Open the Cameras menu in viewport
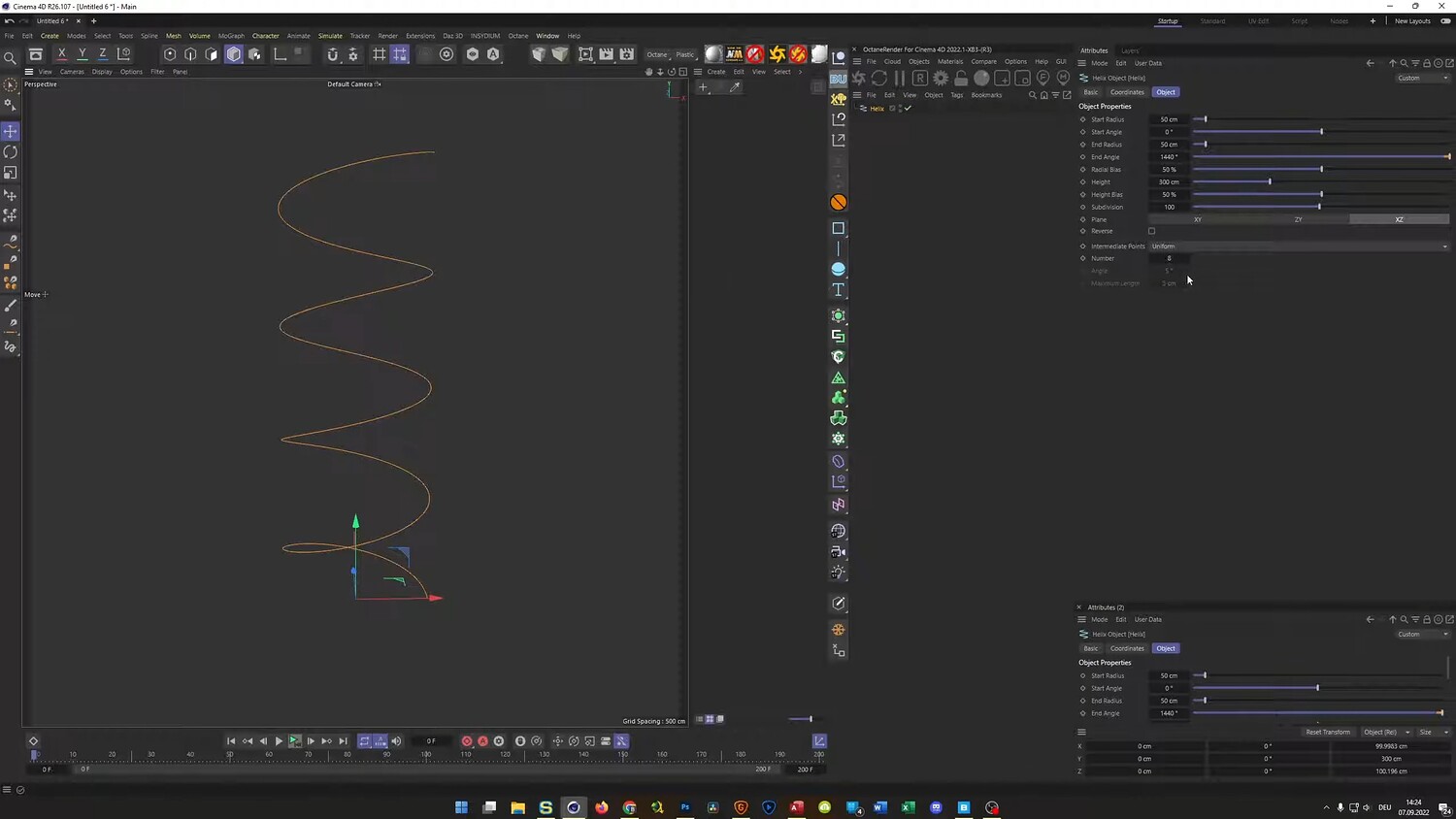Screen dimensions: 1456x819 (x=72, y=72)
